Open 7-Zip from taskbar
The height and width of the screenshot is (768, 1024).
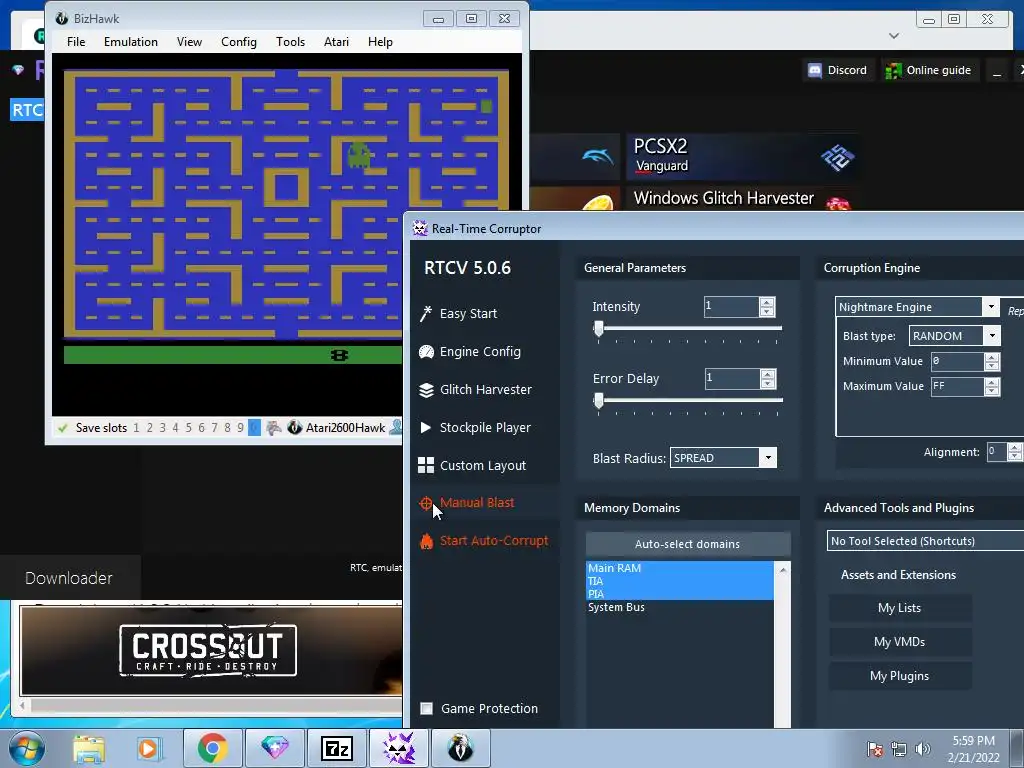337,748
